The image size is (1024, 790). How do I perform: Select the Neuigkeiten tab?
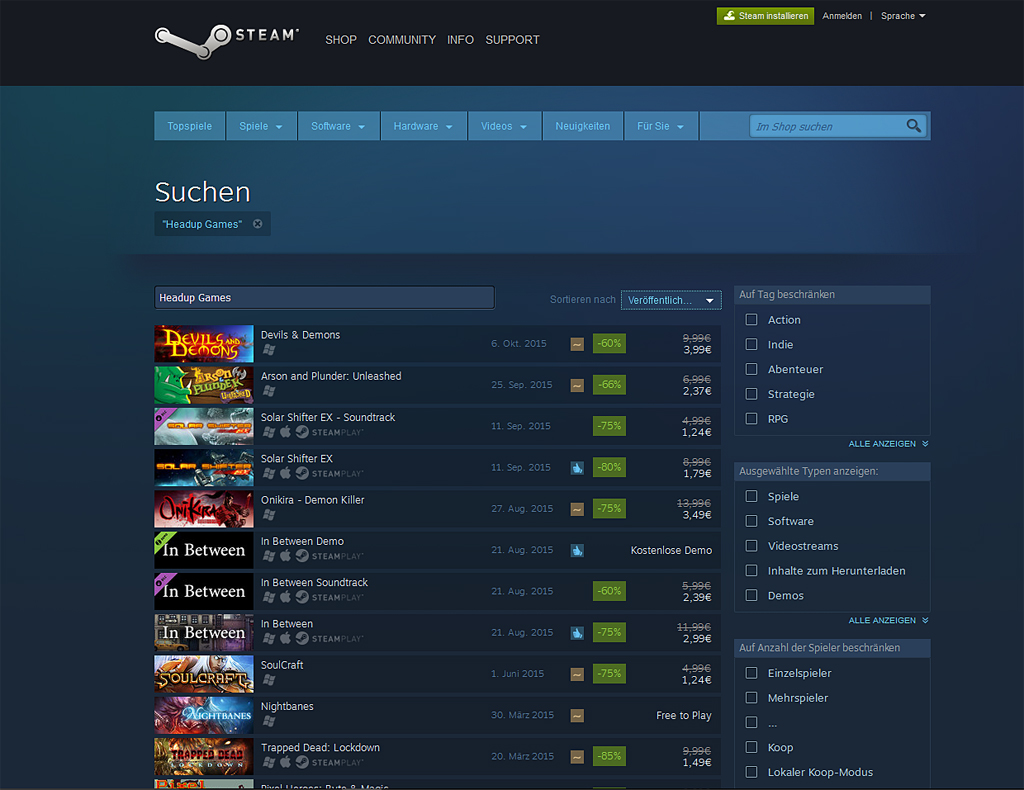pos(582,126)
